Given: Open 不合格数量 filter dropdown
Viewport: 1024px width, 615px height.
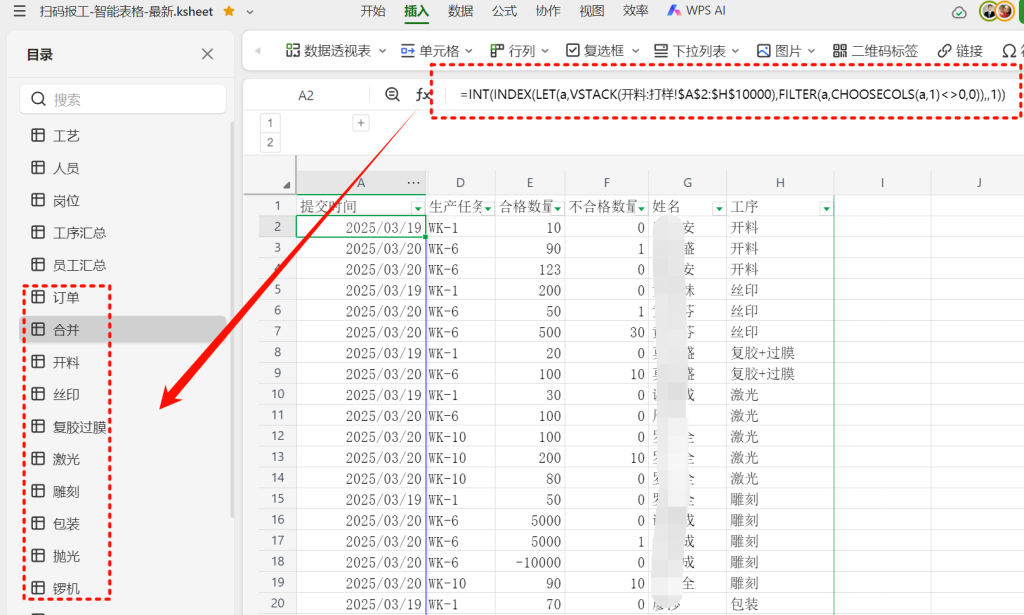Looking at the screenshot, I should [641, 208].
